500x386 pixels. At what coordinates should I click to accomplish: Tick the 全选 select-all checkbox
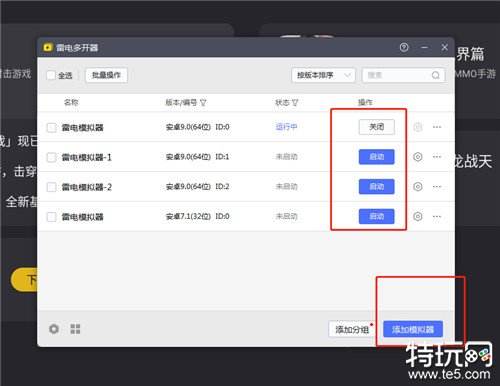tap(51, 75)
